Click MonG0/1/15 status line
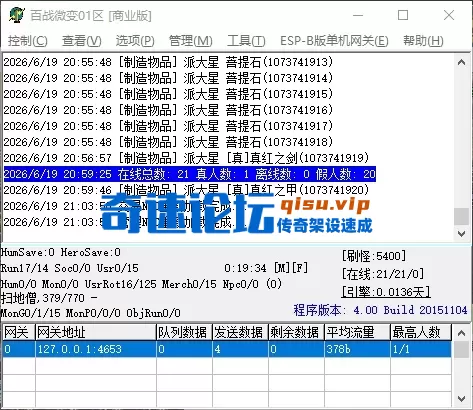The height and width of the screenshot is (410, 473). tap(91, 313)
